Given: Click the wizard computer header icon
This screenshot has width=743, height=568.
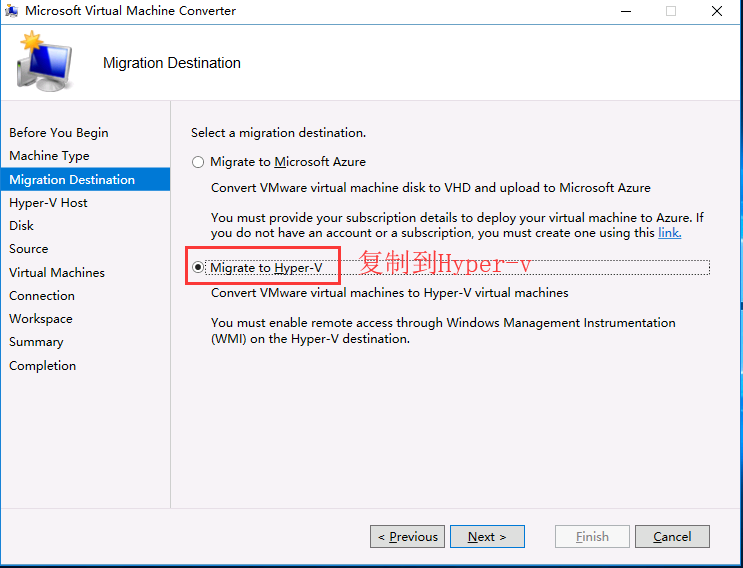Looking at the screenshot, I should [x=44, y=62].
